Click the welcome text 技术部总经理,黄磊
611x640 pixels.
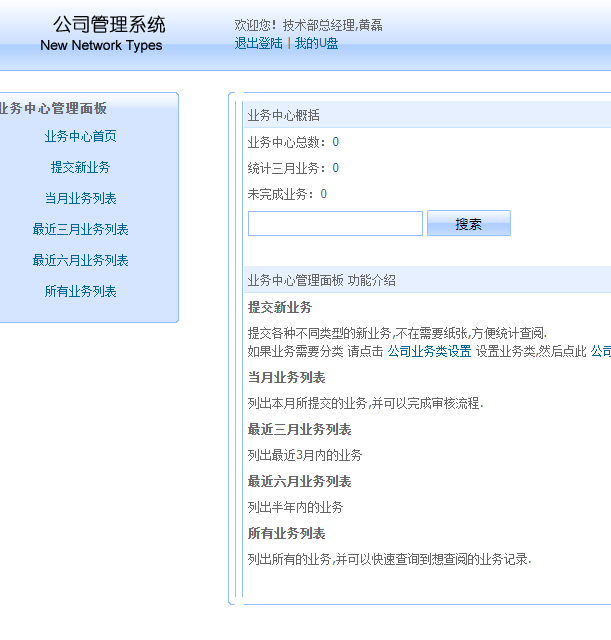click(x=333, y=25)
